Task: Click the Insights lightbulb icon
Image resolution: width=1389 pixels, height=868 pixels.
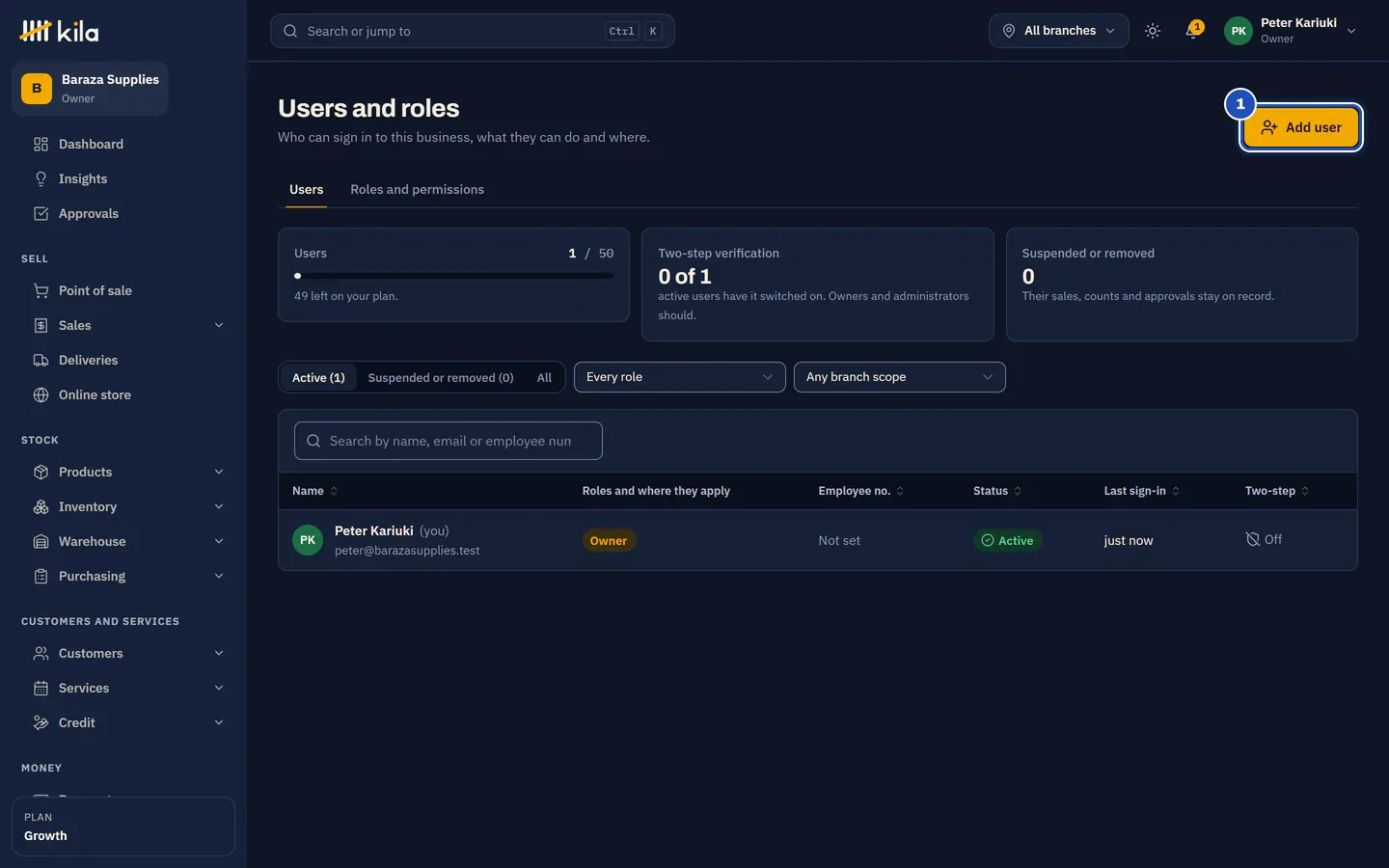Action: coord(41,178)
